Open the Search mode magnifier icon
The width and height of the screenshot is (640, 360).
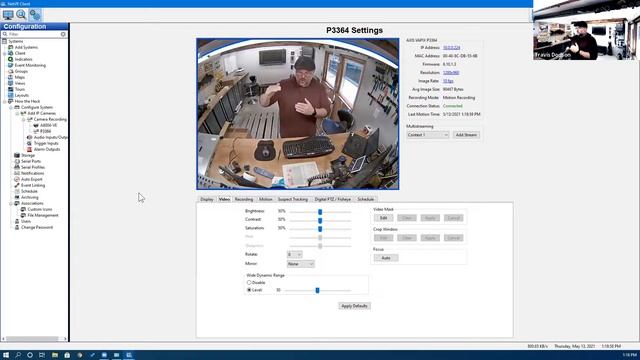tap(21, 15)
